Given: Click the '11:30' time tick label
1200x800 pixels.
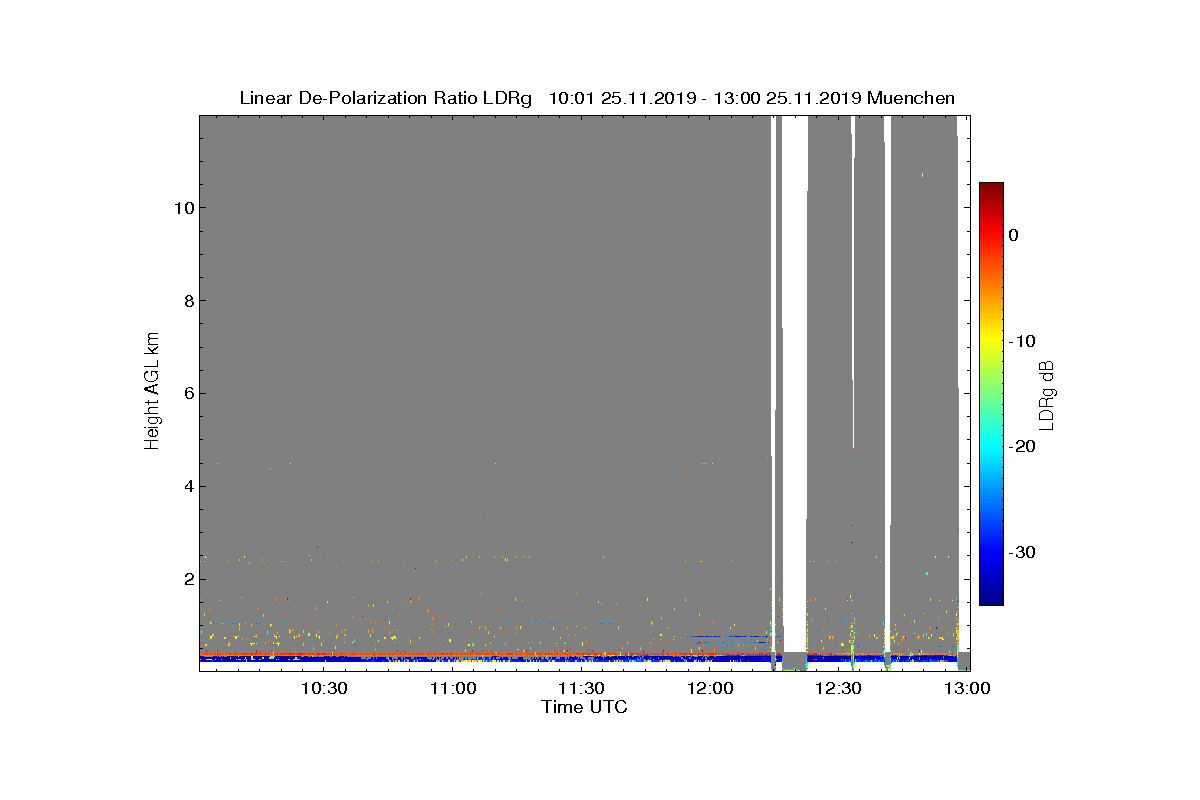Looking at the screenshot, I should coord(581,688).
